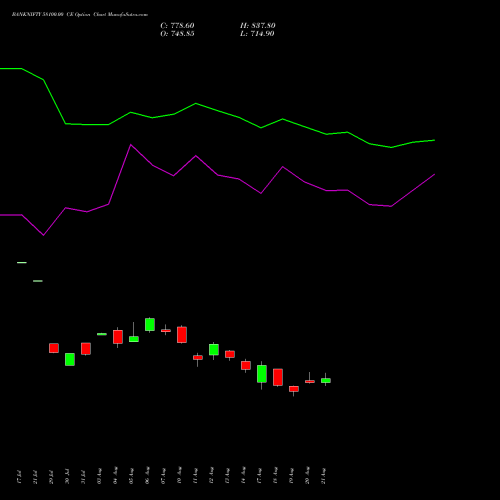Click the 29 Jul date label
500x500 pixels.
click(x=51, y=477)
